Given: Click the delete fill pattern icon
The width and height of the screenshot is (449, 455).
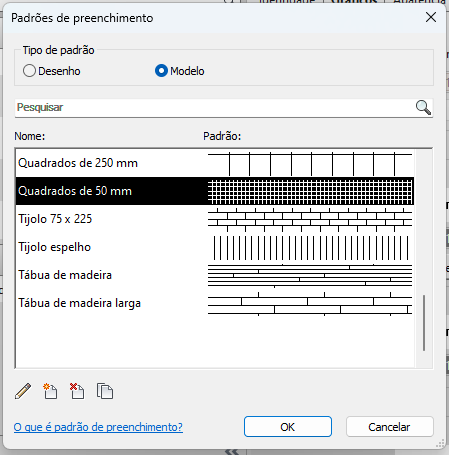Looking at the screenshot, I should pos(77,391).
